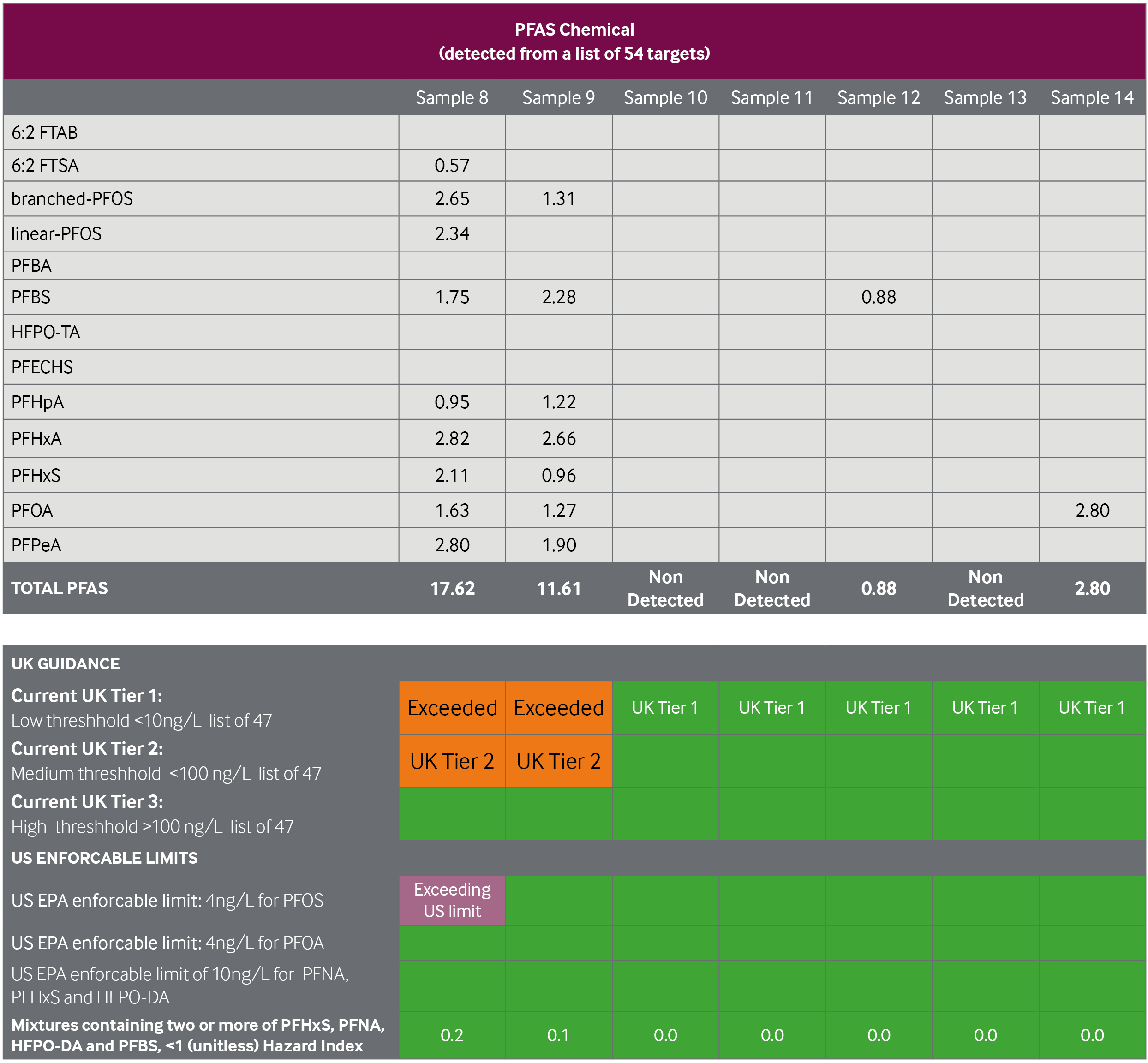Click the Current UK Tier 3 label
Image resolution: width=1148 pixels, height=1063 pixels.
(x=87, y=801)
